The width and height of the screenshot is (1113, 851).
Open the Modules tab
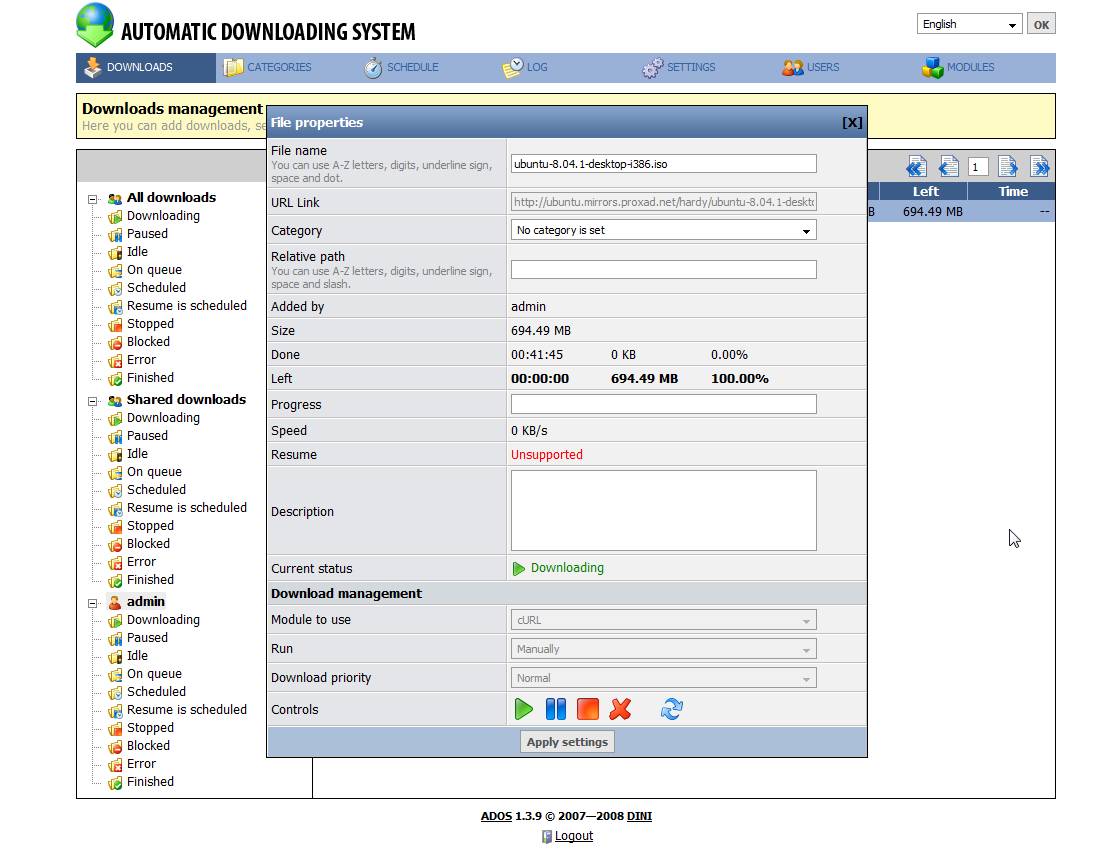coord(958,68)
